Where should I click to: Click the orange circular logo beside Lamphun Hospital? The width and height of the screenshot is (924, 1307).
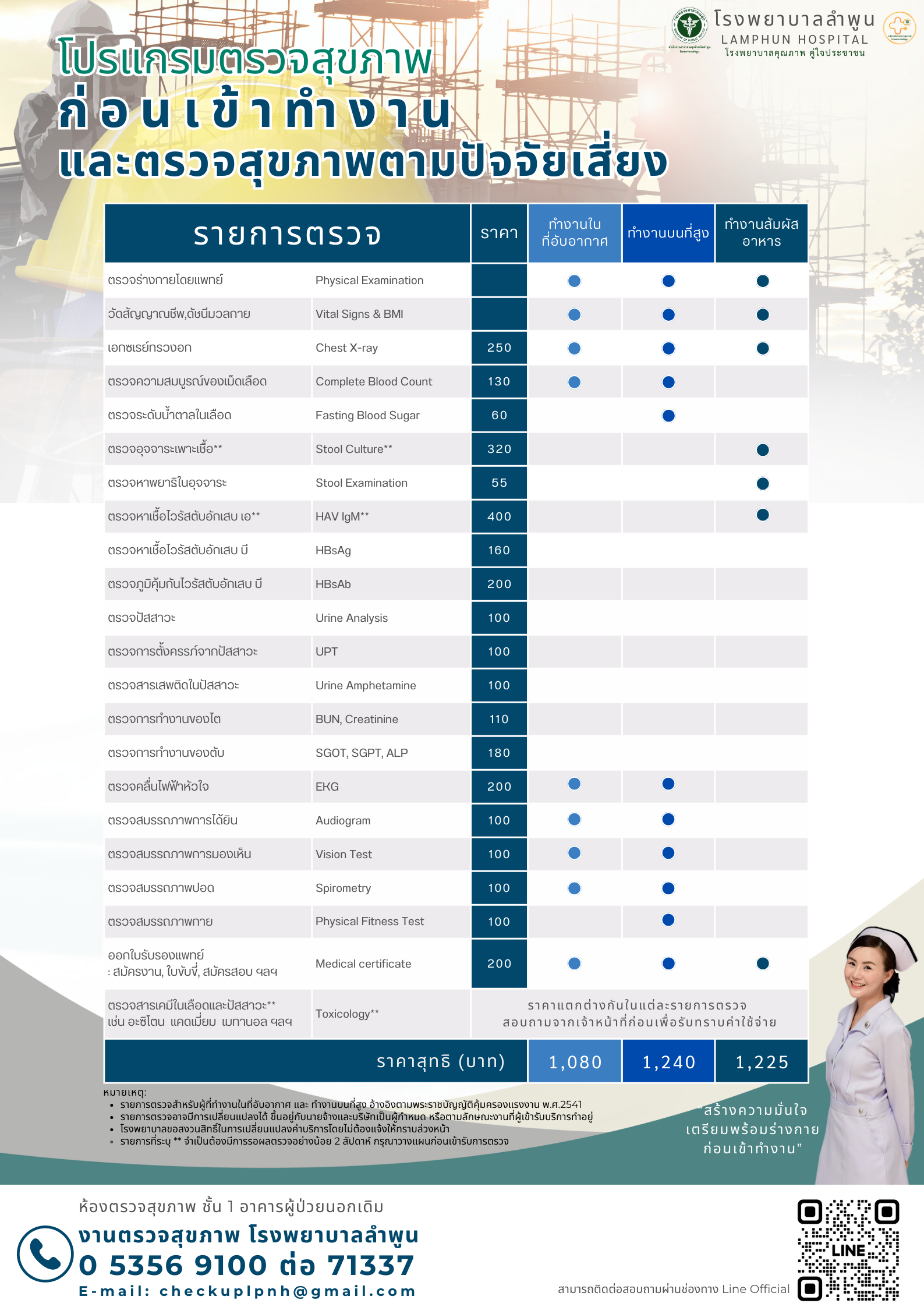(x=899, y=27)
